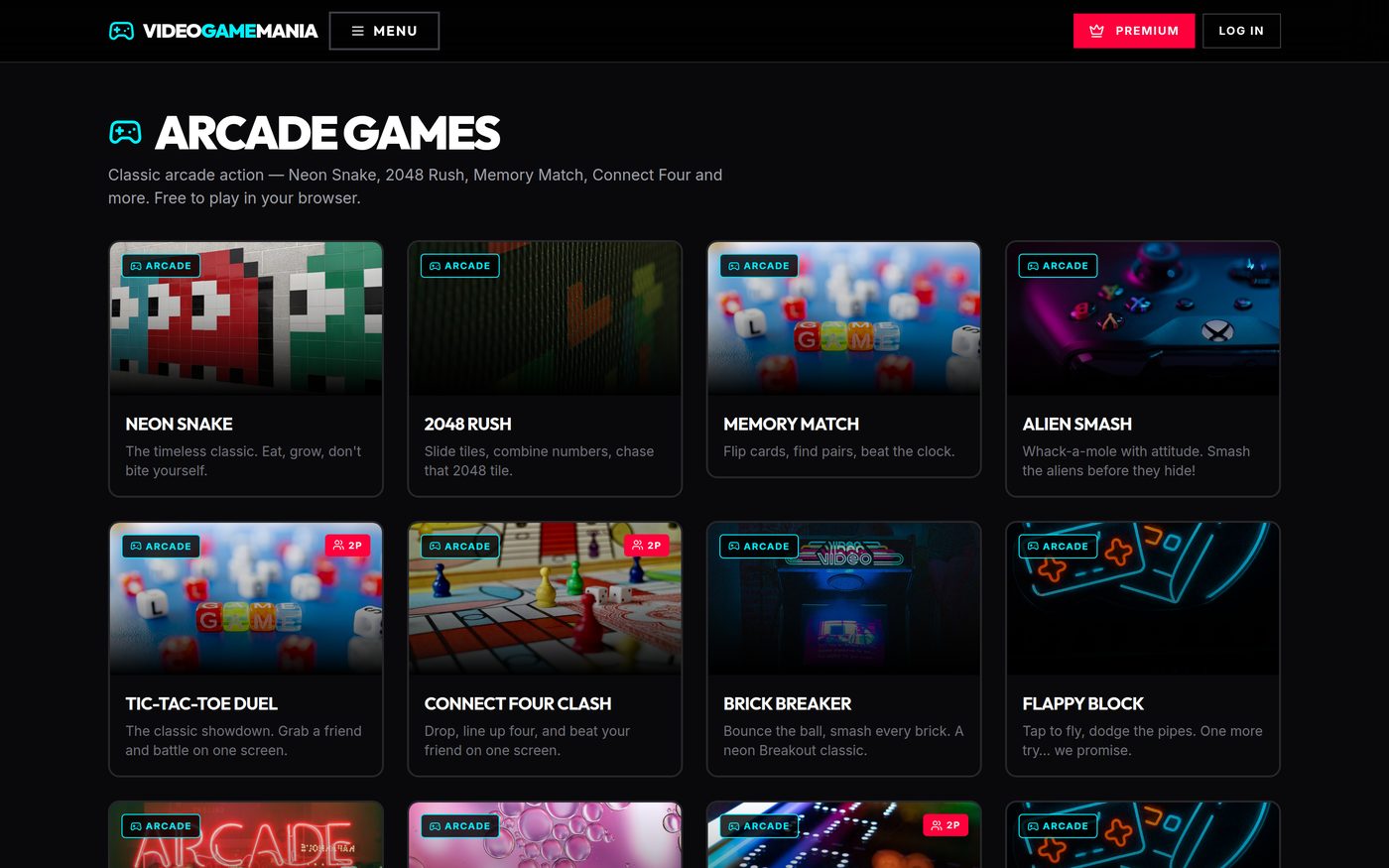Click the LOG IN button

[x=1241, y=31]
